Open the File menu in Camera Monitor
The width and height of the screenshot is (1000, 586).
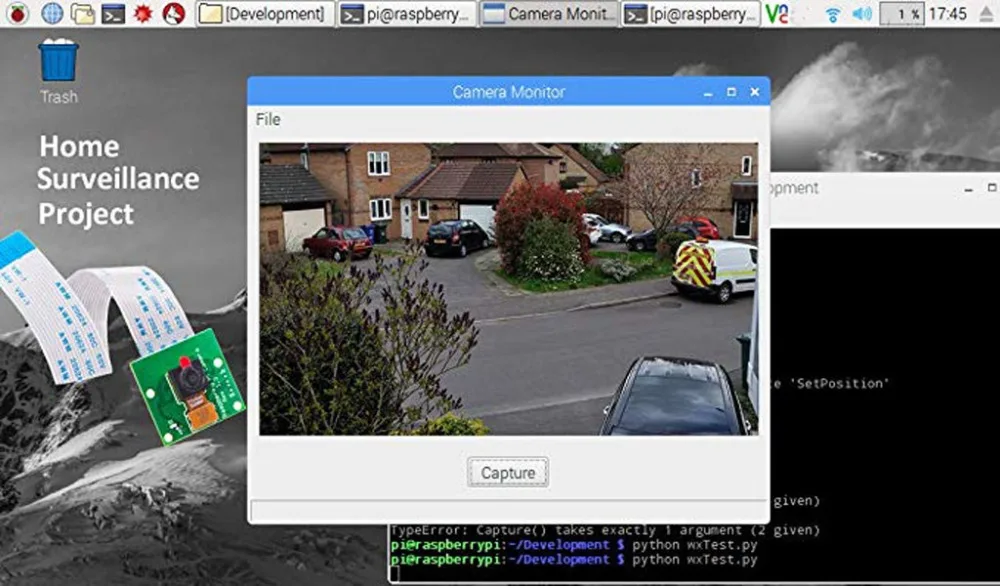point(268,119)
